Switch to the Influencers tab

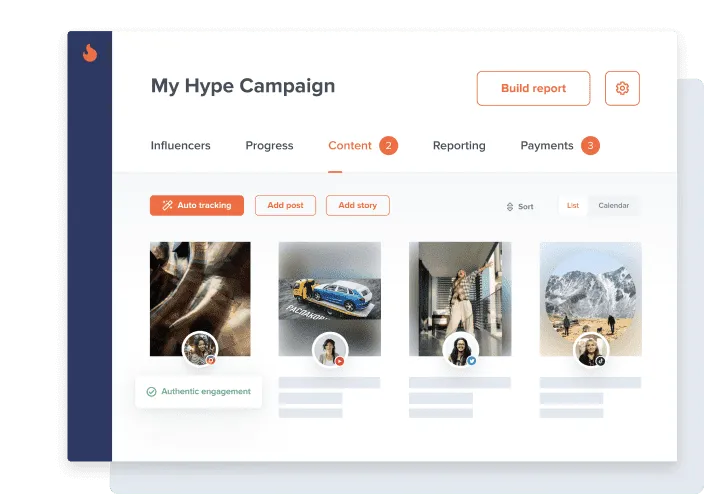[180, 146]
